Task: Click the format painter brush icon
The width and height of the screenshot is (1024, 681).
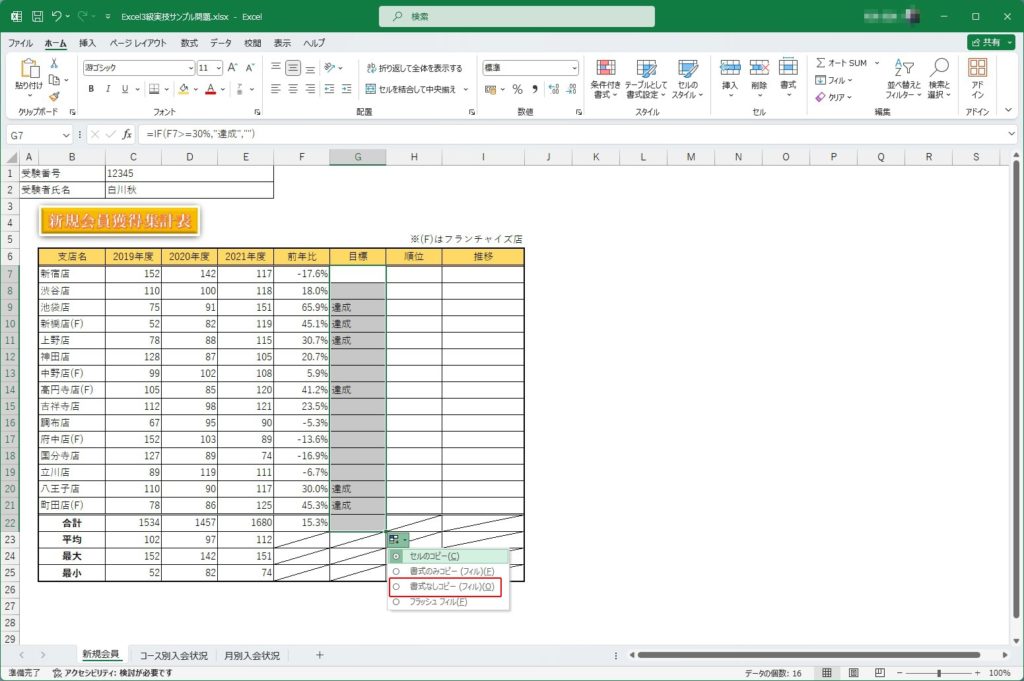Action: 54,97
